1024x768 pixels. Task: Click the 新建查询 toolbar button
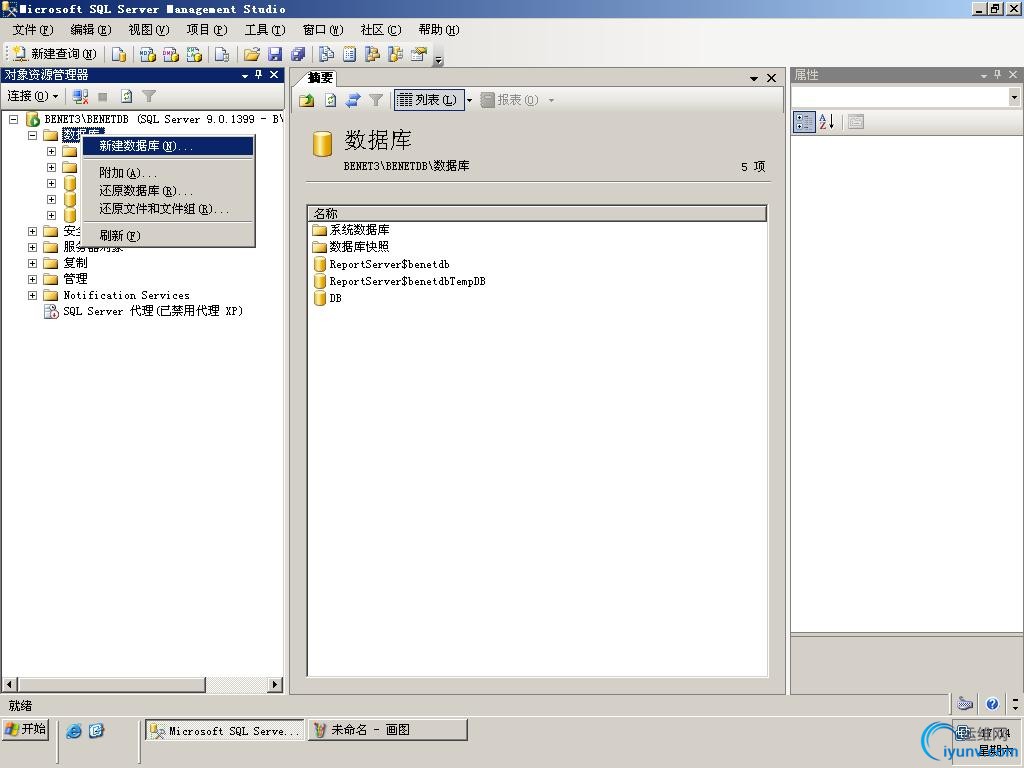click(x=55, y=54)
